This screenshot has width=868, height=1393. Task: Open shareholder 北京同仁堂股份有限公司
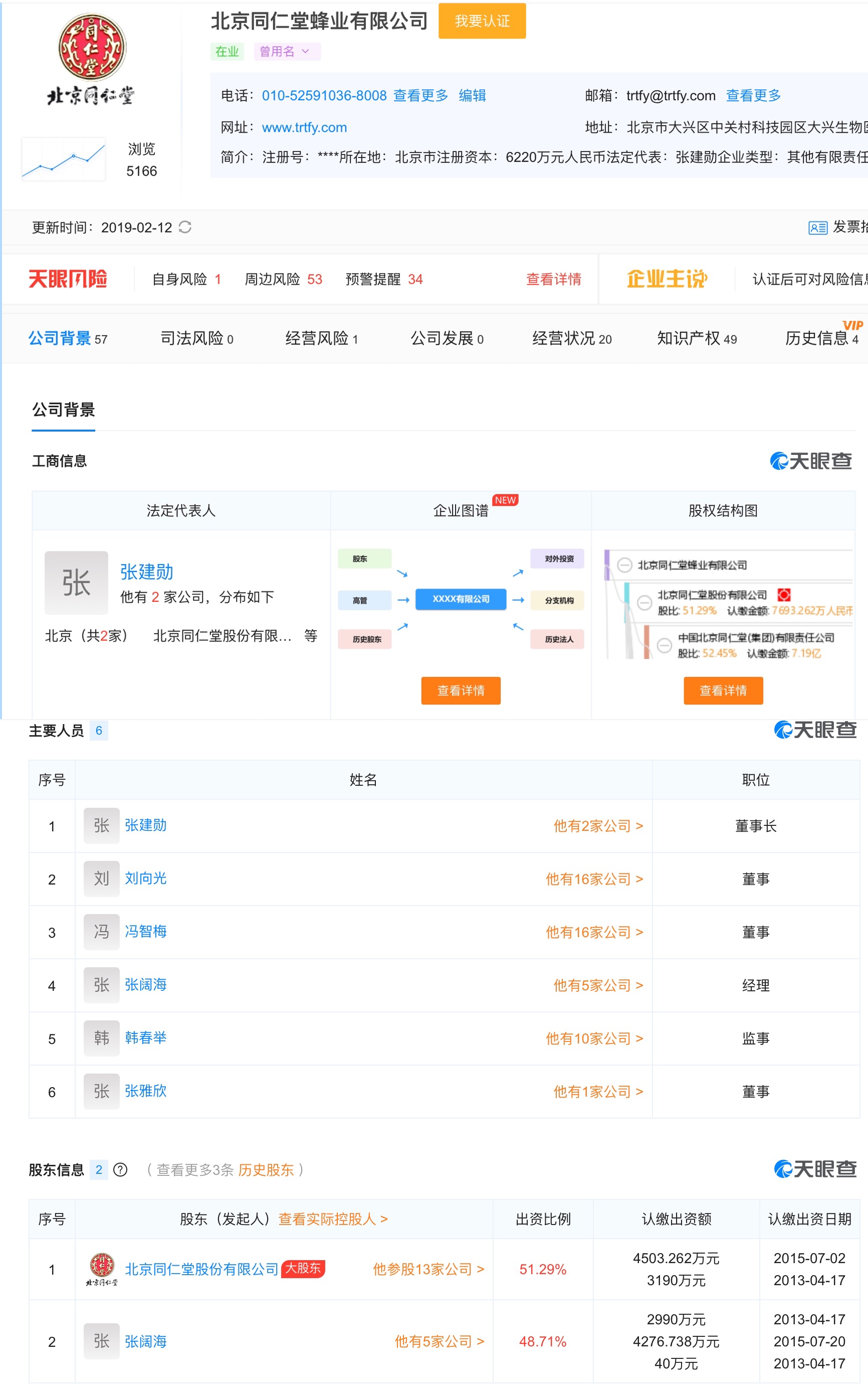point(201,1270)
